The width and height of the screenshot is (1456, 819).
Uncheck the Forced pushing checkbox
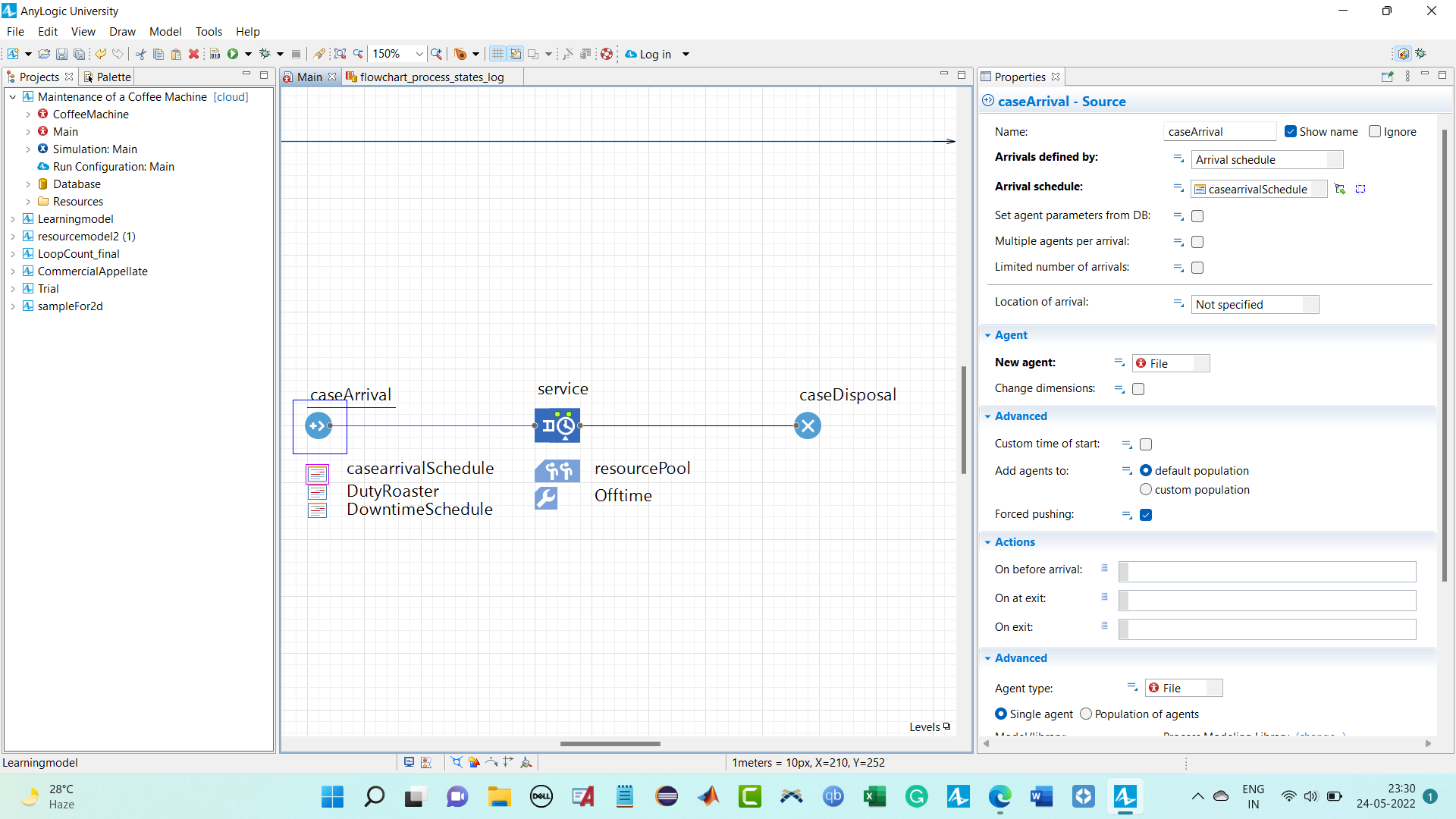tap(1146, 515)
